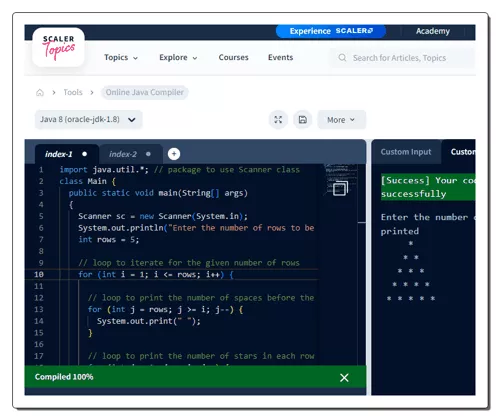This screenshot has width=500, height=420.
Task: Open the Topics dropdown menu
Action: [121, 57]
